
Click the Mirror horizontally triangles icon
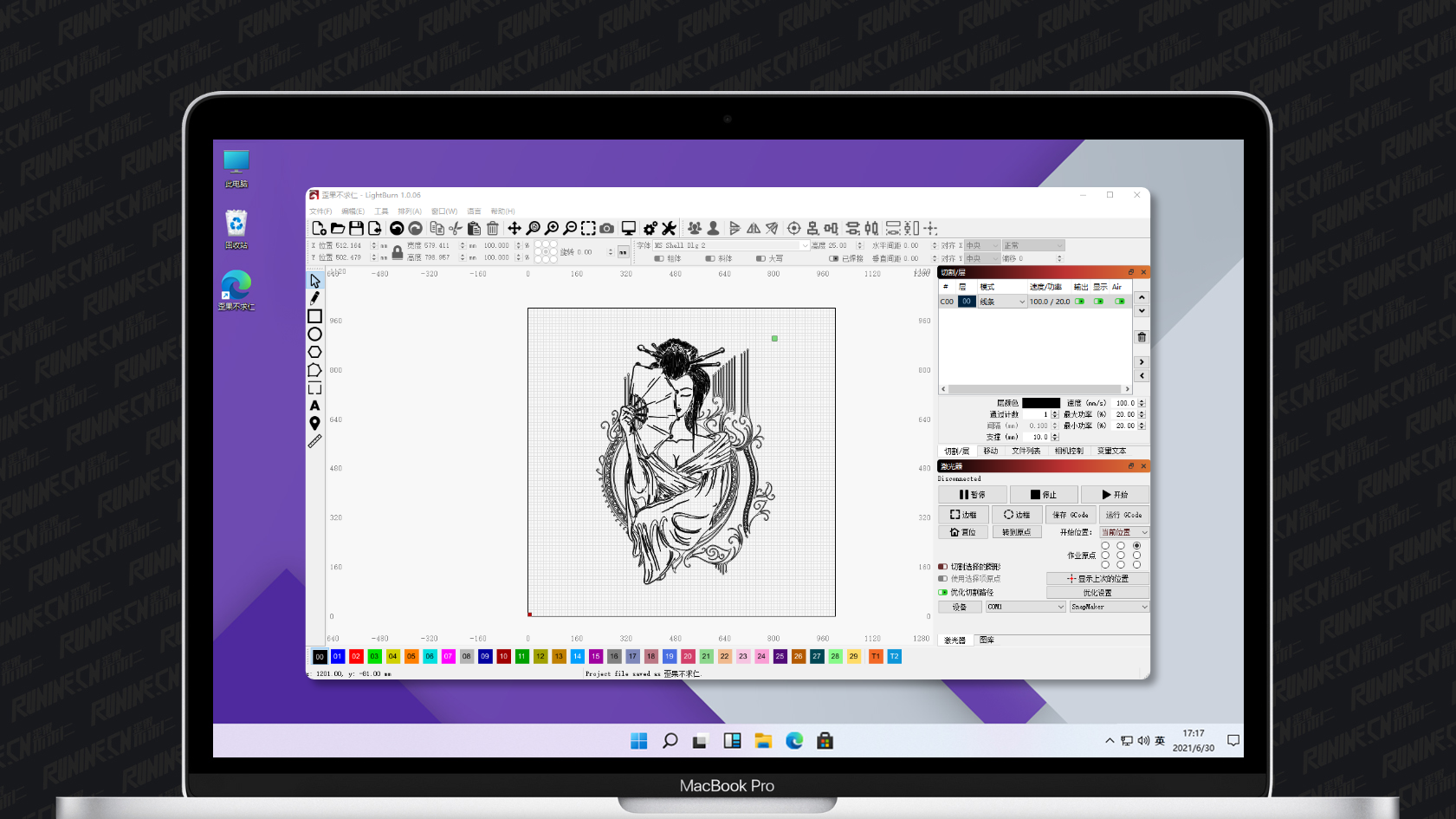click(x=754, y=228)
